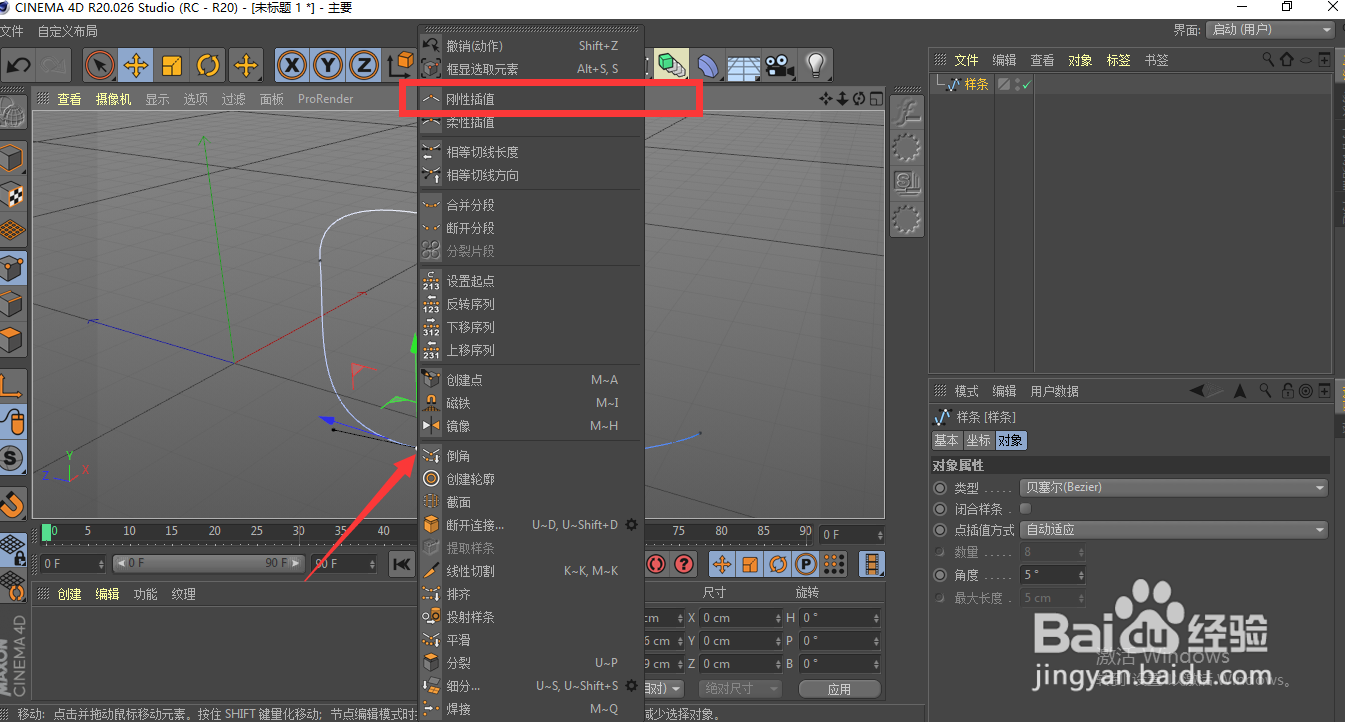
Task: Open options gear for the Disconnect command
Action: (631, 525)
